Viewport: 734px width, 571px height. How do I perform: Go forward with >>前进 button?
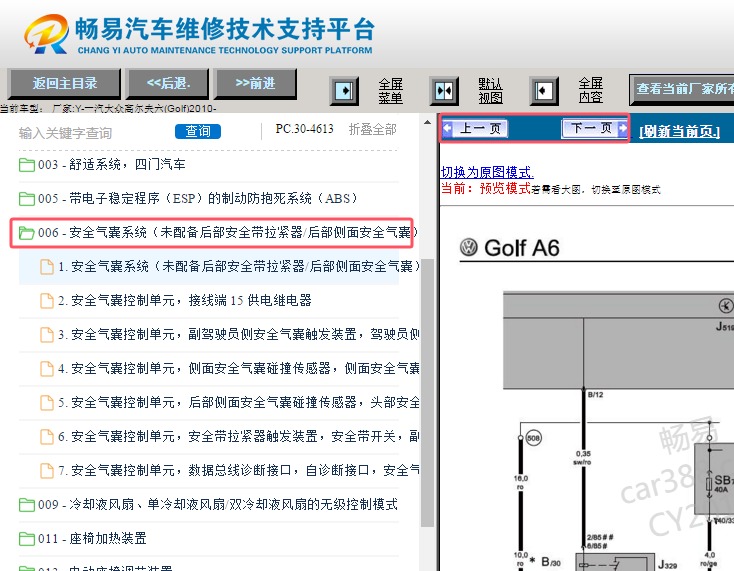256,83
